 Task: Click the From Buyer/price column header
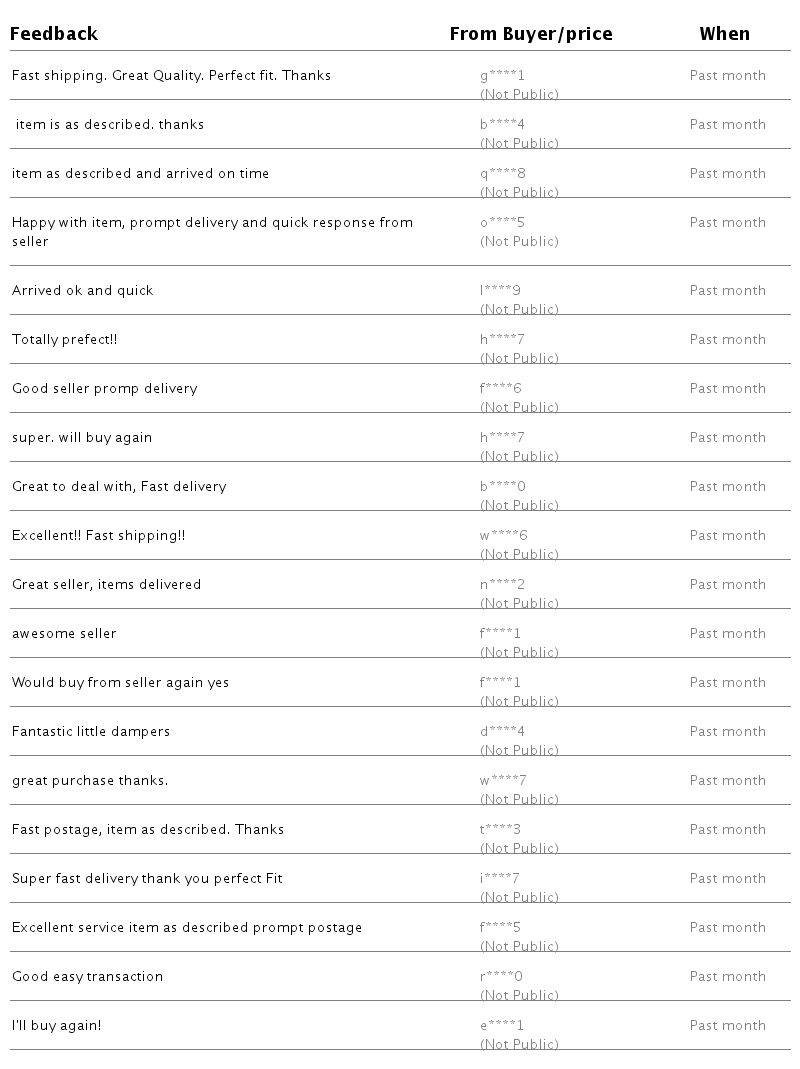pyautogui.click(x=531, y=34)
